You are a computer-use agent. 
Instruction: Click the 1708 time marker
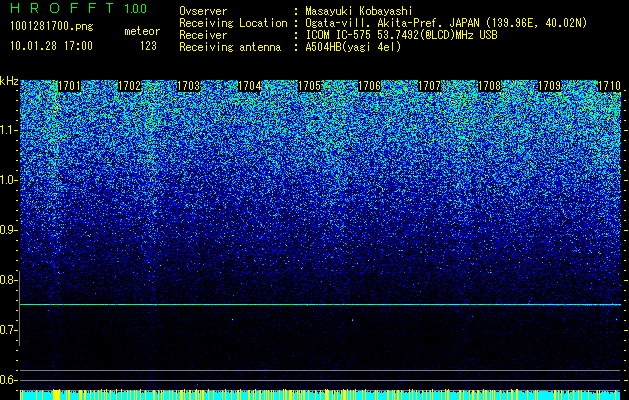point(489,86)
